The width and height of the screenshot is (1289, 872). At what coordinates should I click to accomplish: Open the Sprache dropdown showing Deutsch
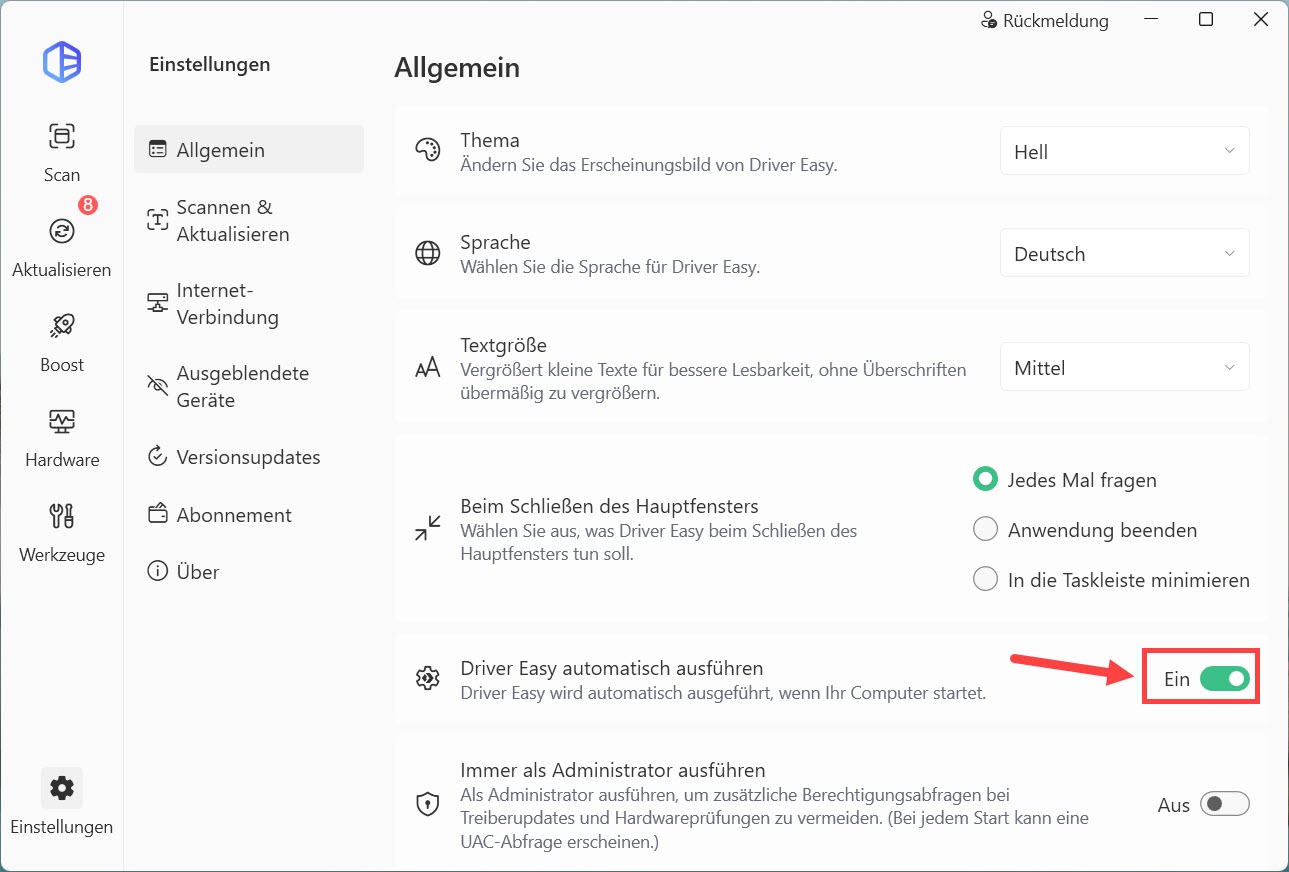[1125, 253]
